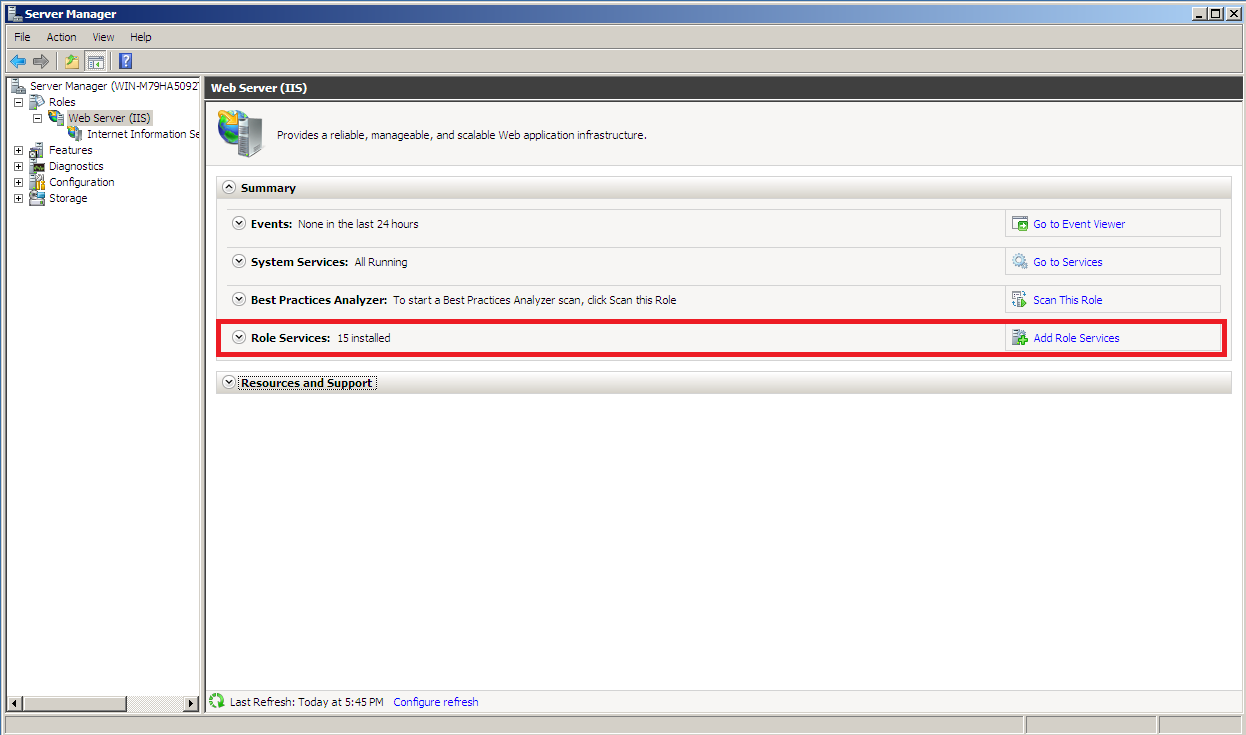The height and width of the screenshot is (735, 1246).
Task: Open the View menu
Action: 103,37
